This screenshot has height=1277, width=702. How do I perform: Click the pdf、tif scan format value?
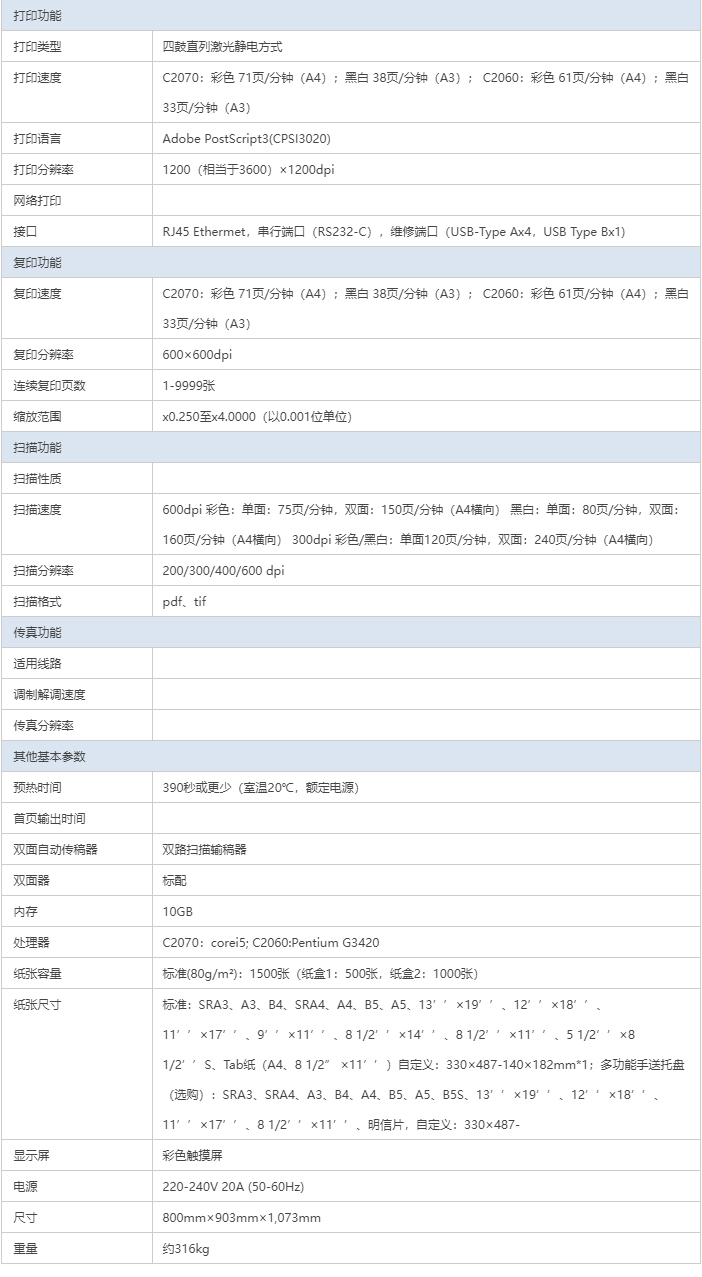pos(185,602)
